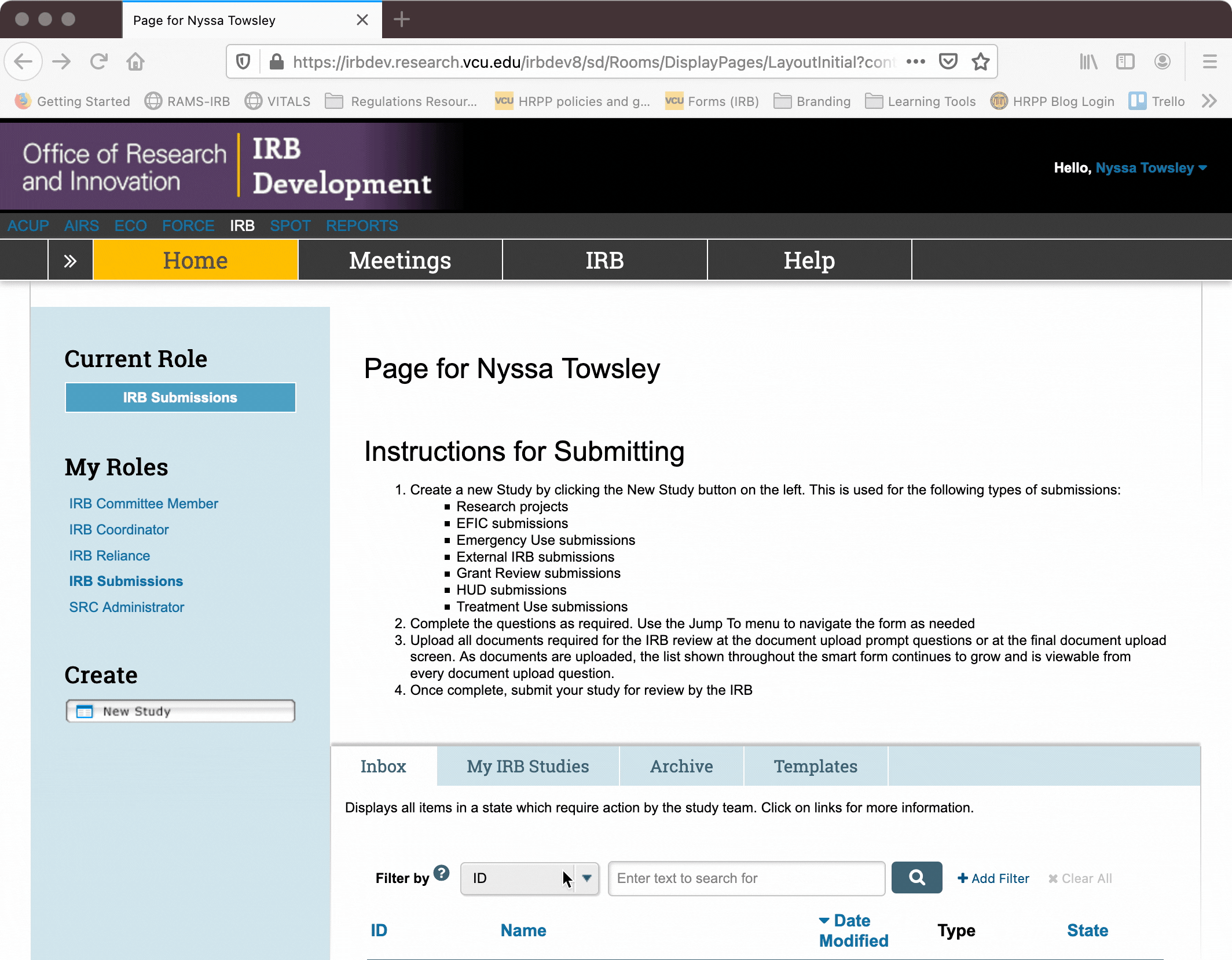Click Add Filter link

993,878
